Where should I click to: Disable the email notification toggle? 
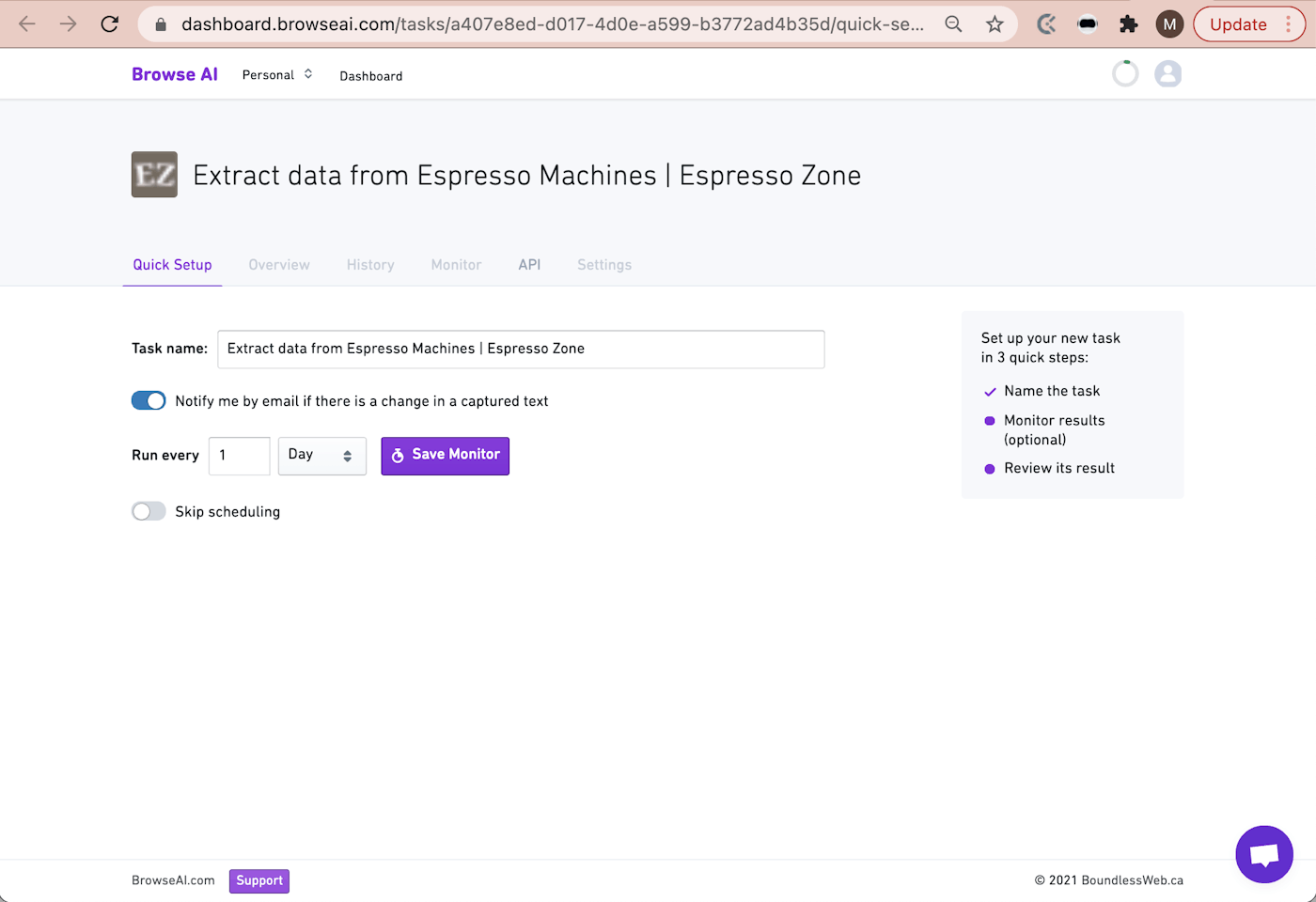[x=149, y=401]
